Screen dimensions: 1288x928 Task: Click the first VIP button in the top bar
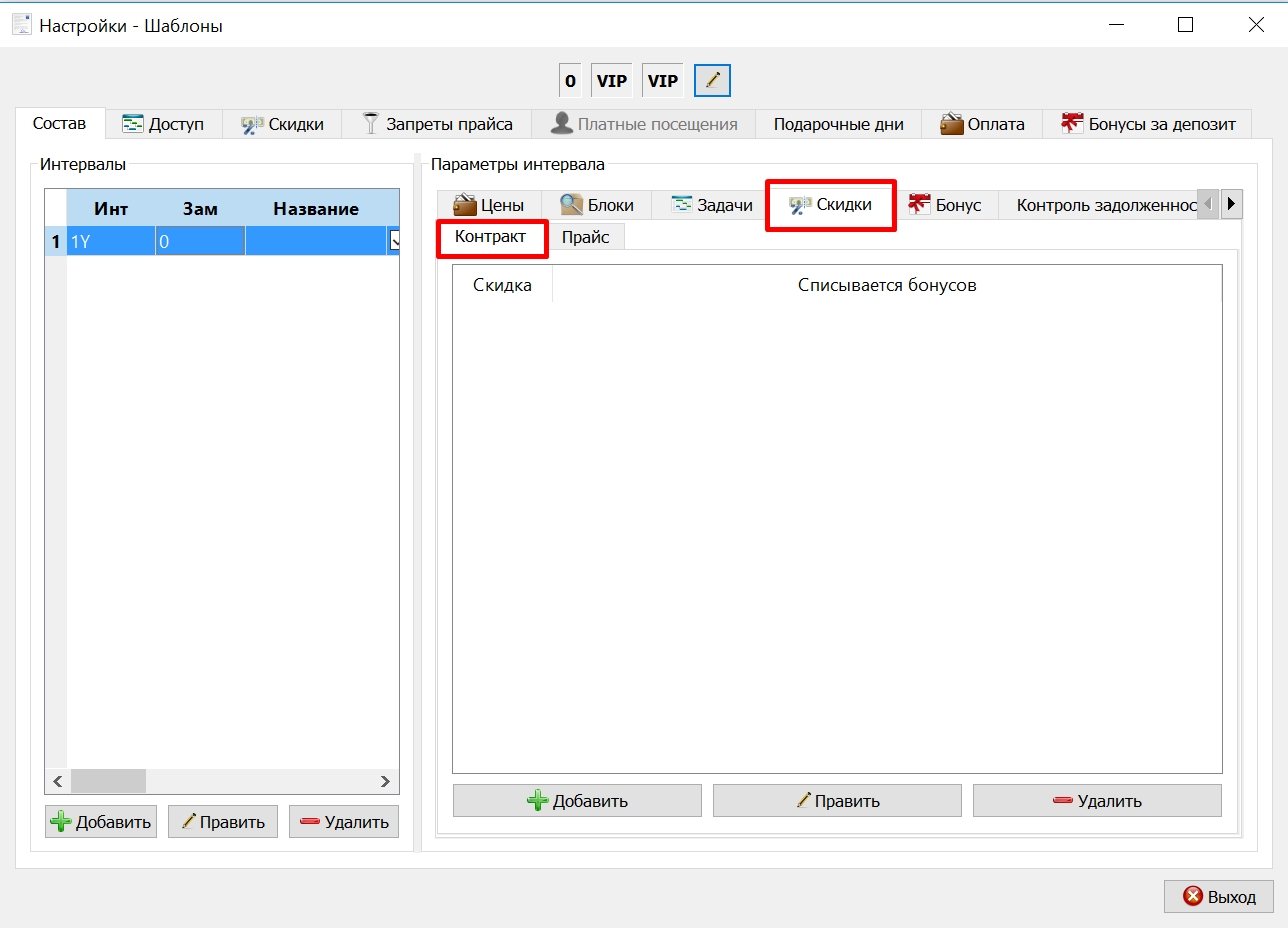tap(611, 81)
